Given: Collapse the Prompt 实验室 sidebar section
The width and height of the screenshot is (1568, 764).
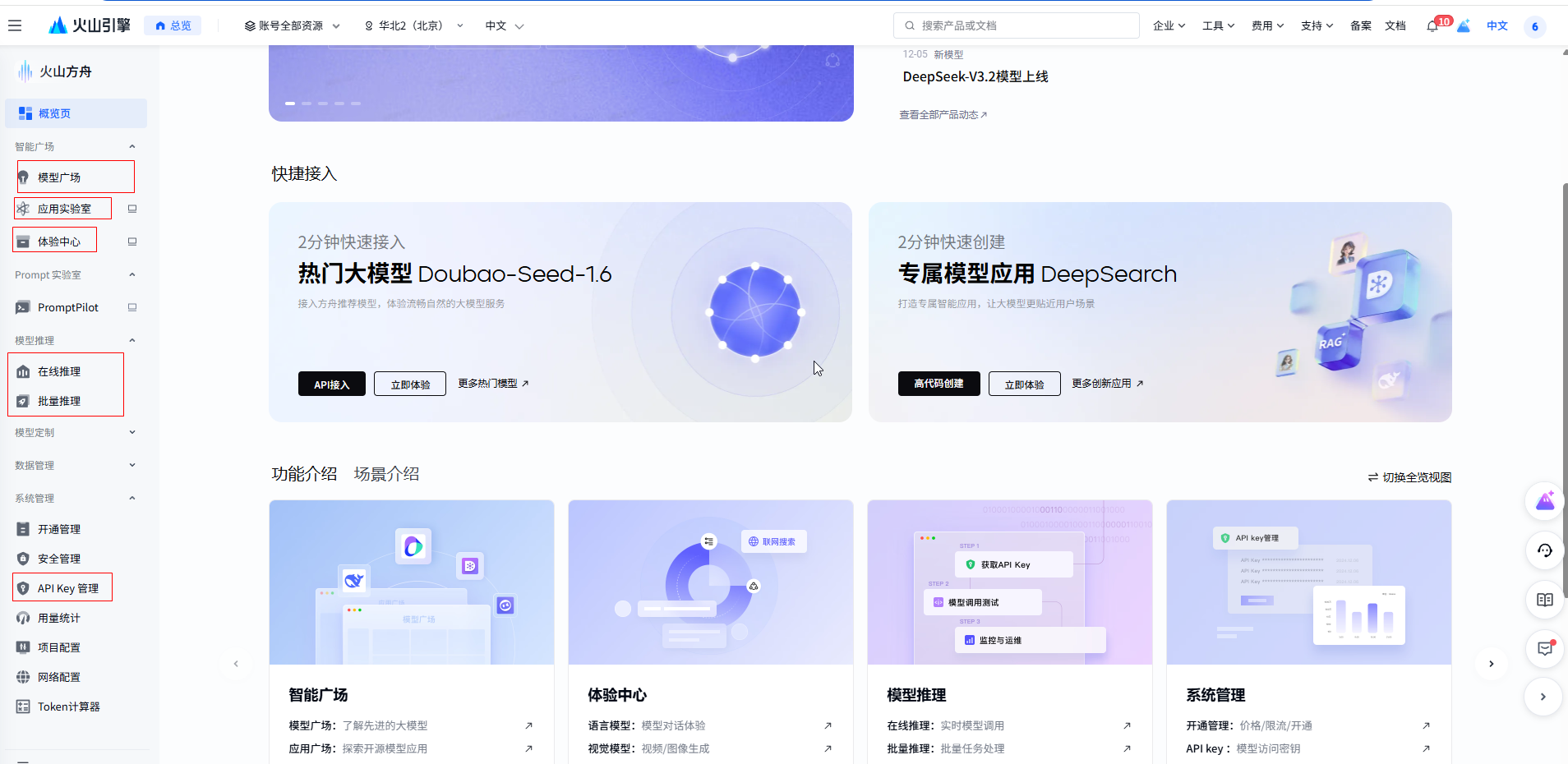Looking at the screenshot, I should [x=132, y=274].
